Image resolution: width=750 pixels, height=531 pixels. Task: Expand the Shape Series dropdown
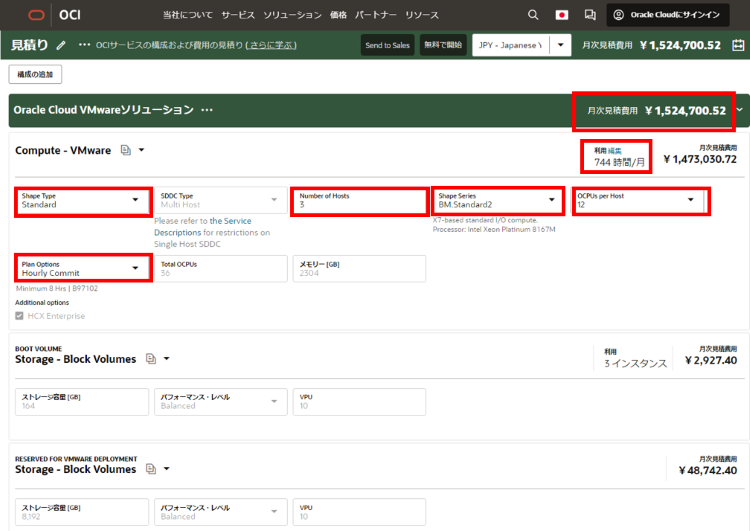(498, 200)
